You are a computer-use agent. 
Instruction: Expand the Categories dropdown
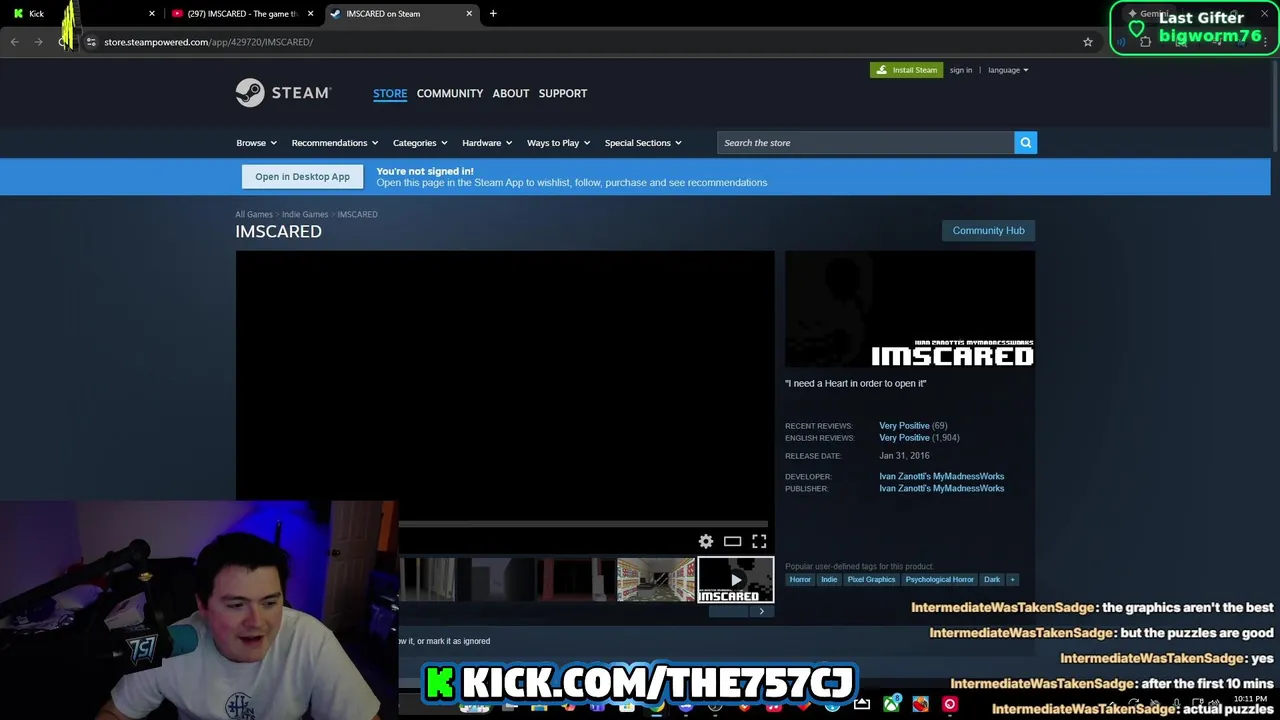(420, 143)
